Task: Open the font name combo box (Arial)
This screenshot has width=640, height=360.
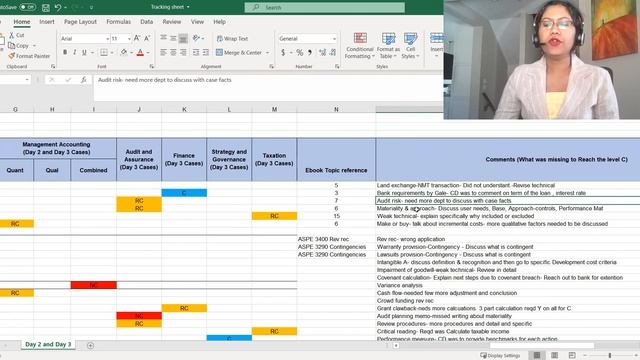Action: [x=85, y=38]
